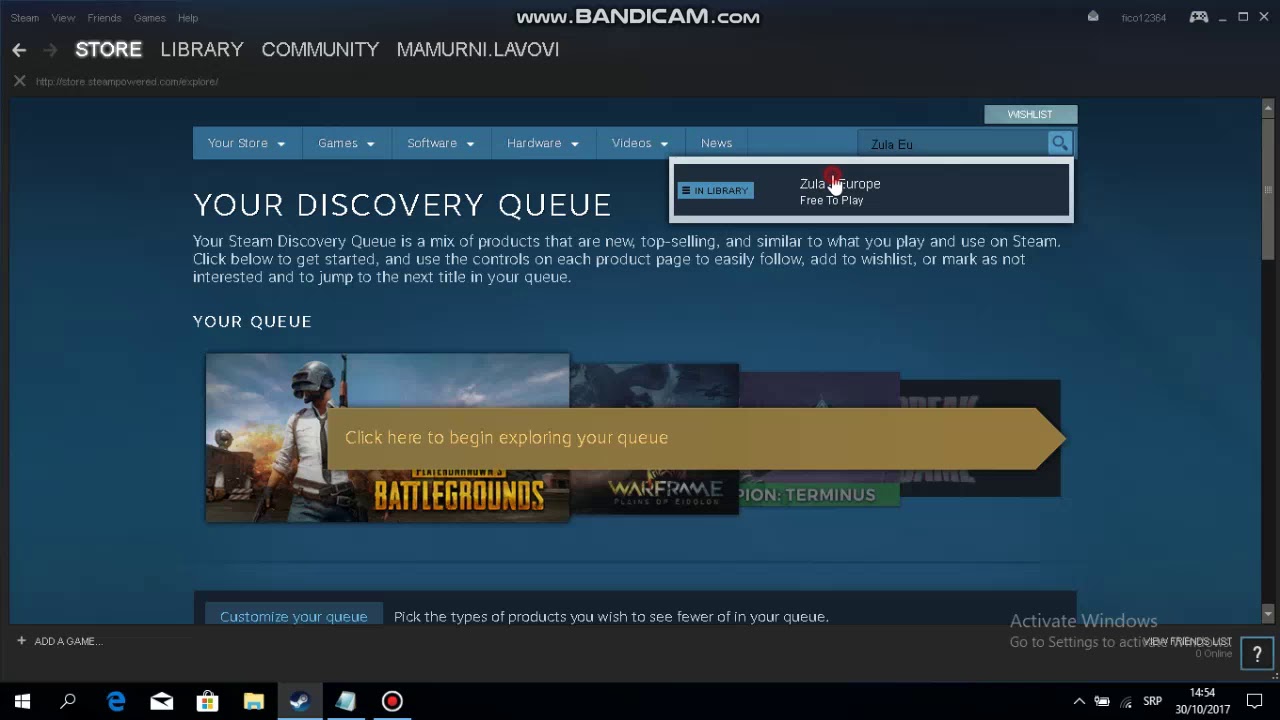Switch to the STORE section
This screenshot has height=720, width=1280.
pyautogui.click(x=109, y=49)
